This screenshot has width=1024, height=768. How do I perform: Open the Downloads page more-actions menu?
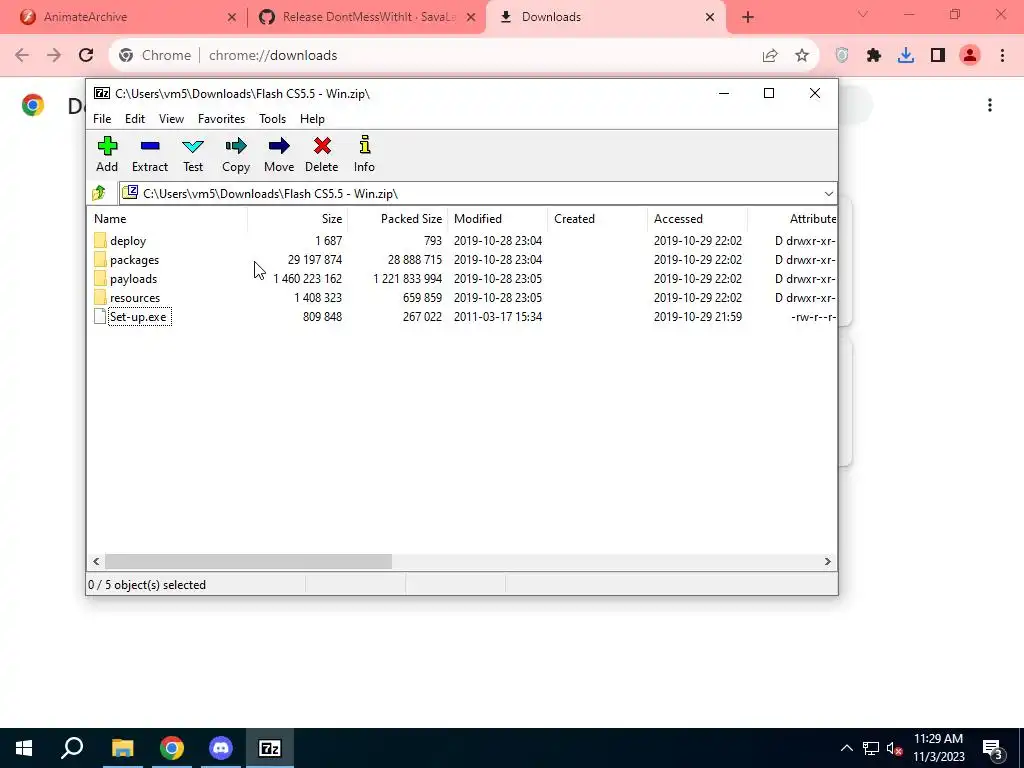990,105
